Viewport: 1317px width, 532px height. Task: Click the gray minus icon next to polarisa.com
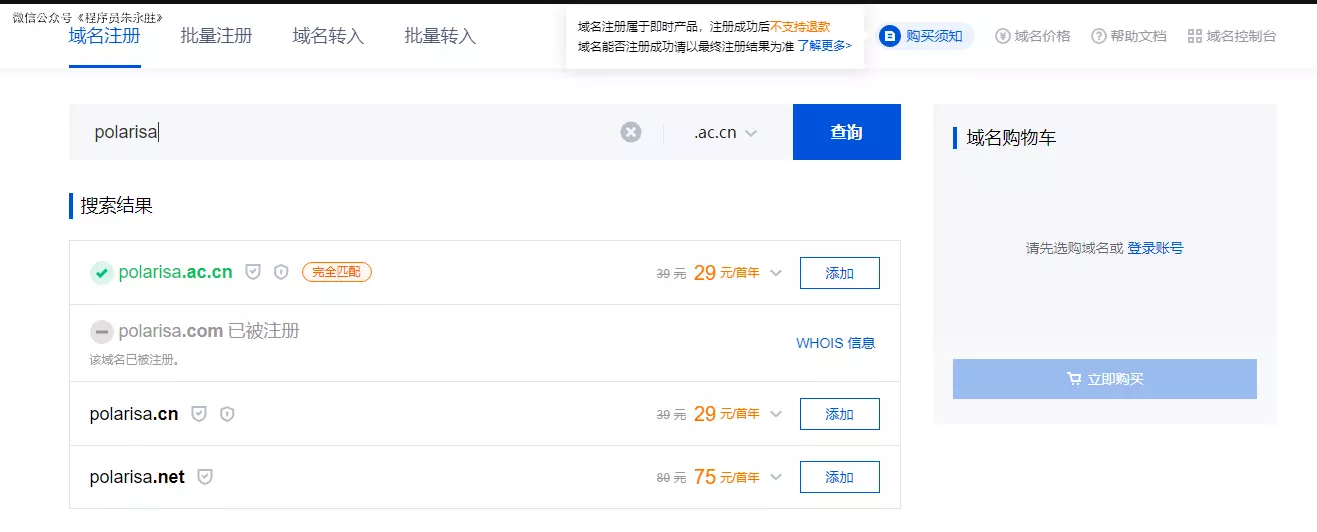(101, 332)
